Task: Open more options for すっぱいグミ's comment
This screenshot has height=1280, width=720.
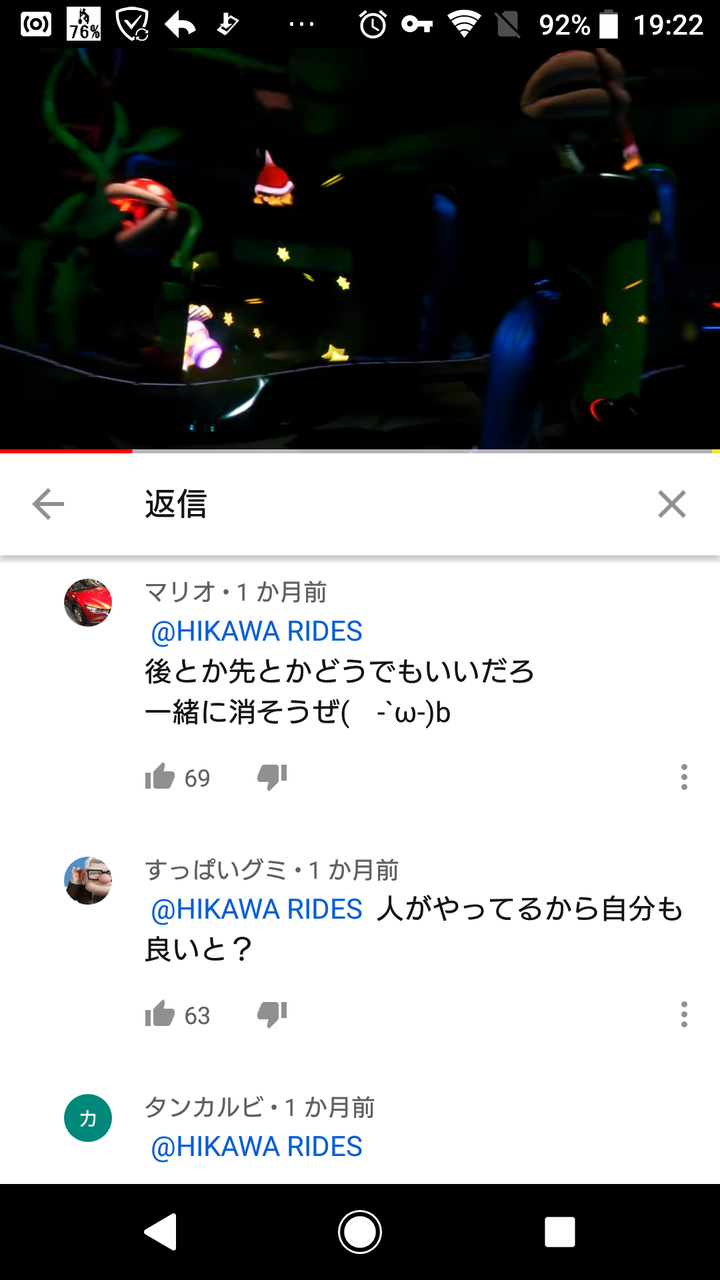Action: click(x=684, y=1015)
